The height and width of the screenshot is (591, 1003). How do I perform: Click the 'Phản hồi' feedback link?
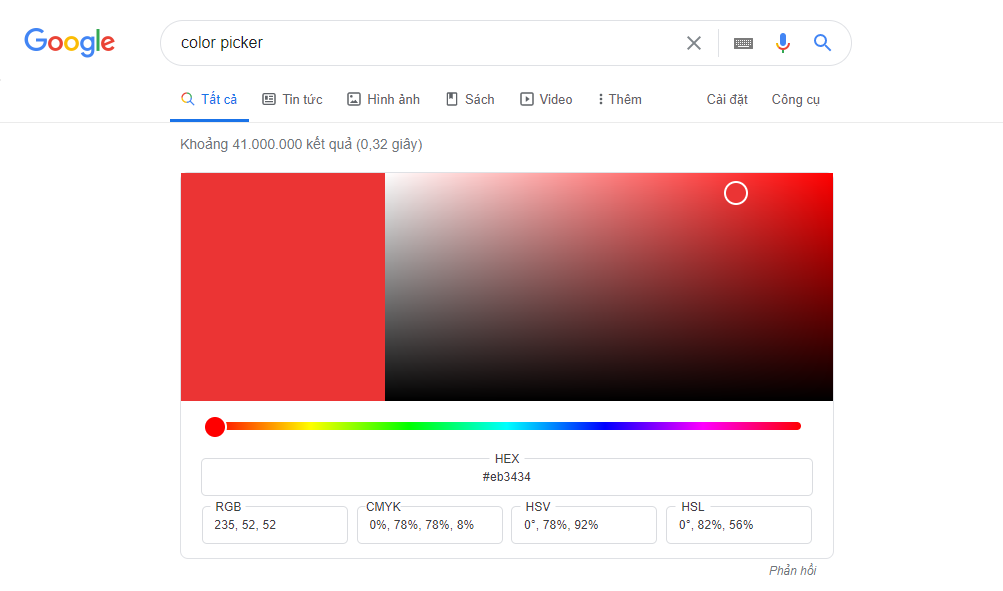(x=793, y=571)
